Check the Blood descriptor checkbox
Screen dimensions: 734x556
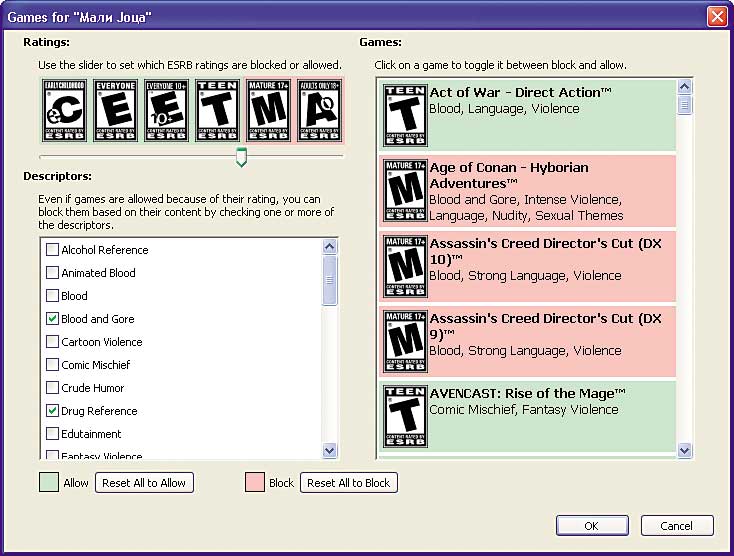[x=52, y=295]
